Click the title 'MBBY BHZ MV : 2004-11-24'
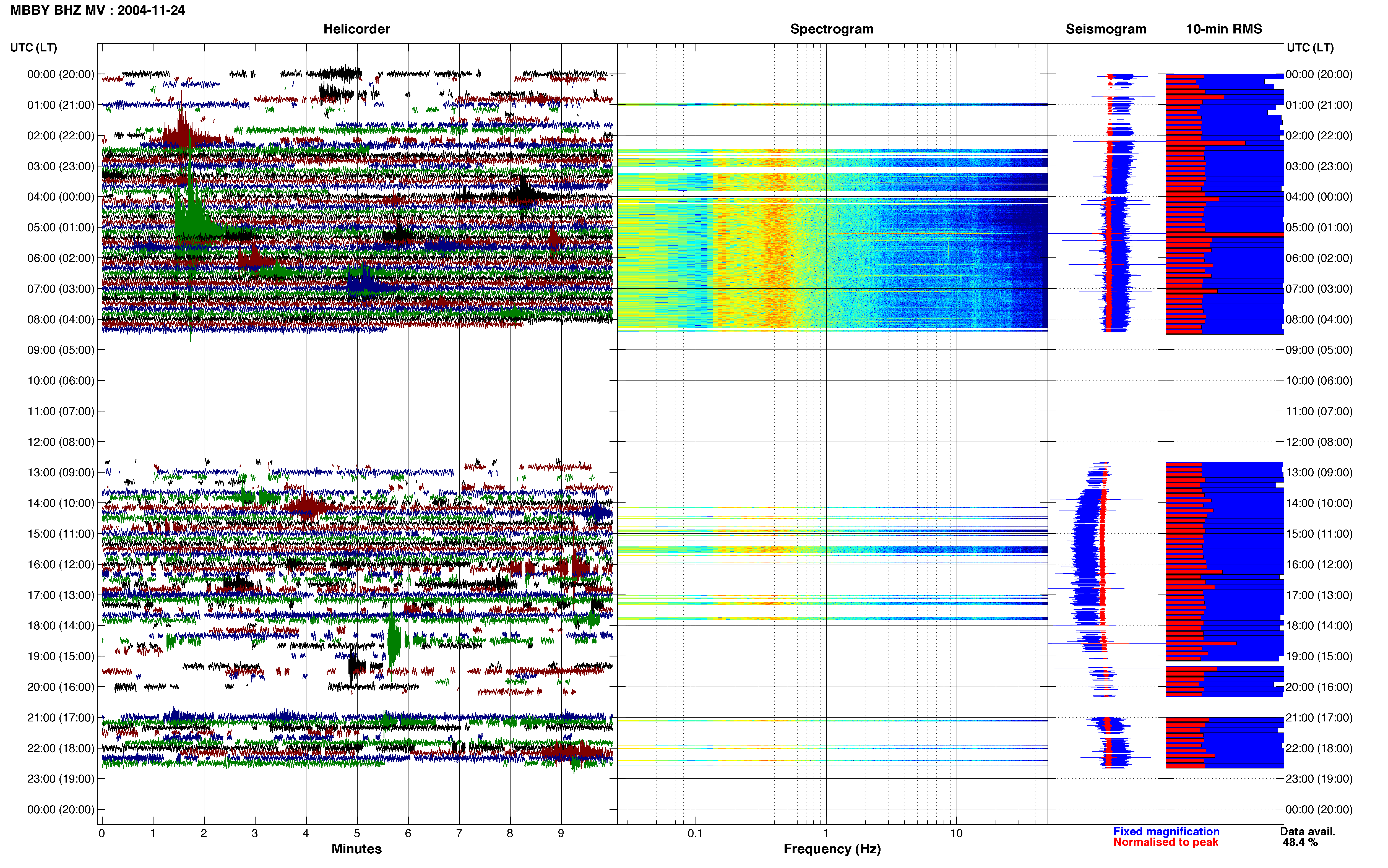The height and width of the screenshot is (868, 1388). [x=98, y=10]
